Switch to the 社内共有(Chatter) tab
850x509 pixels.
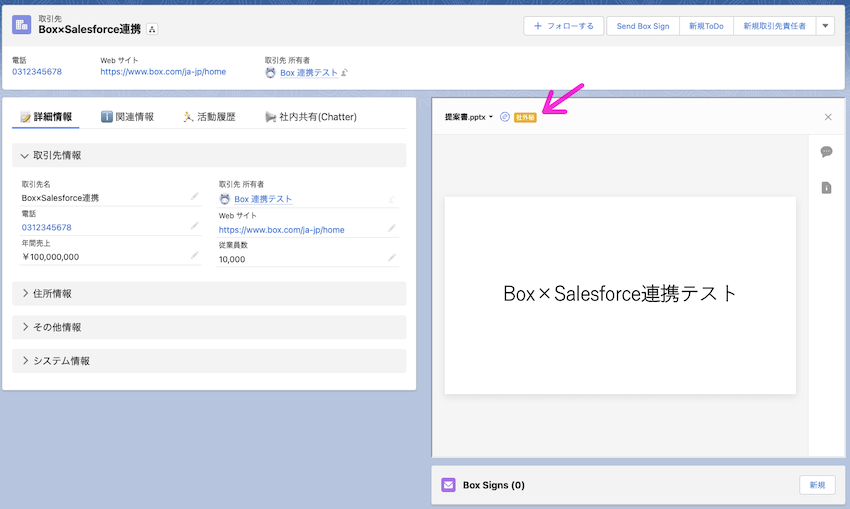(311, 117)
